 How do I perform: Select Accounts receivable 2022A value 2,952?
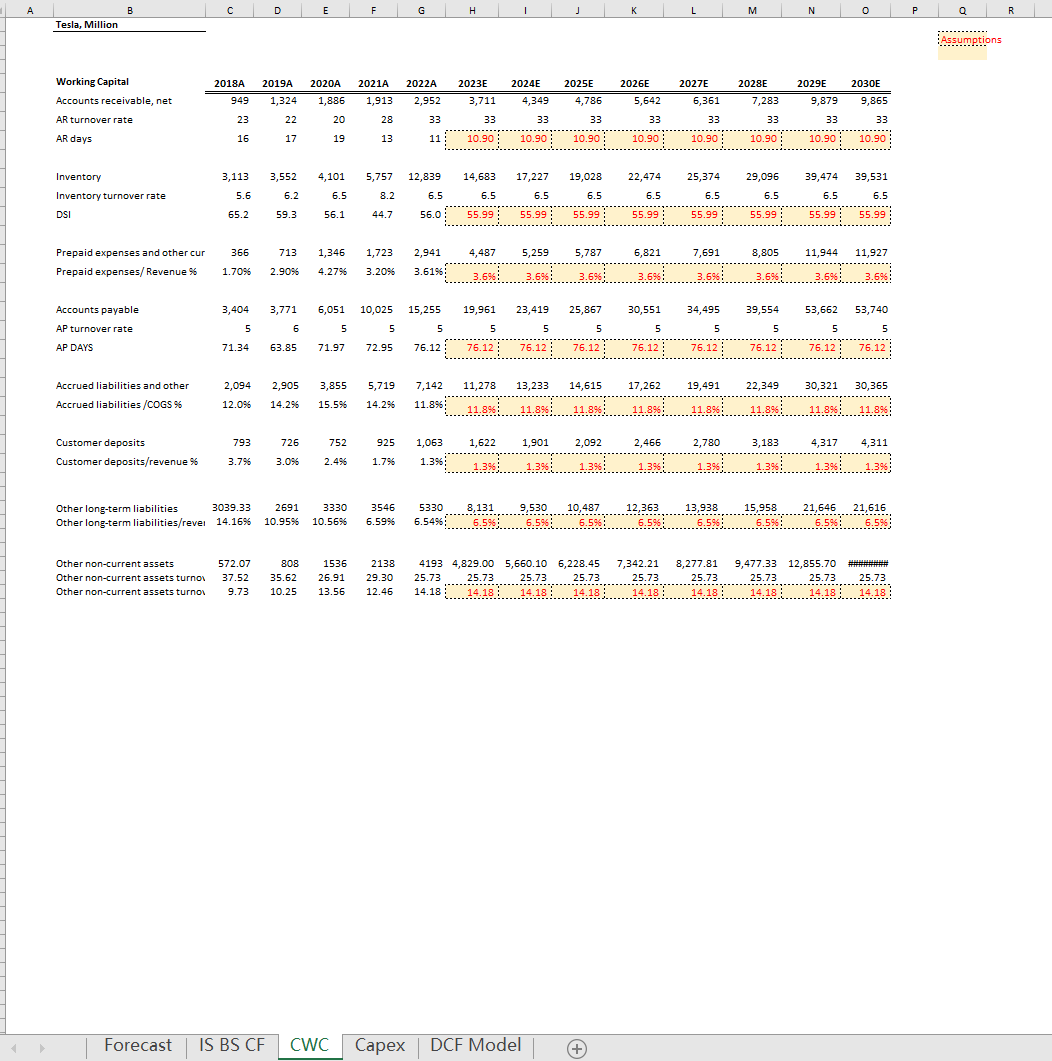(422, 101)
